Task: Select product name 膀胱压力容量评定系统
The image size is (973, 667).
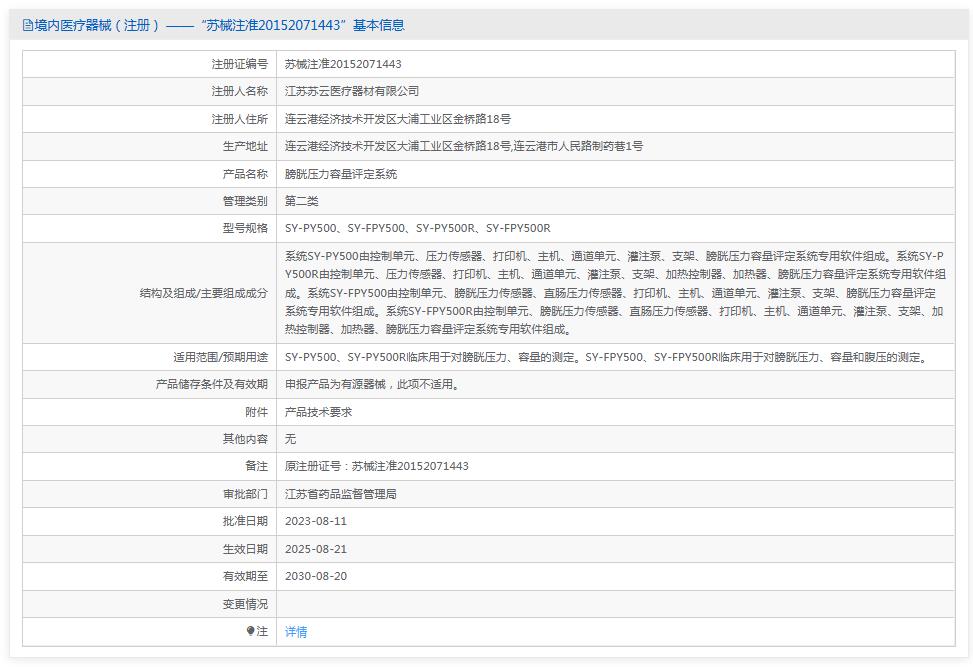Action: coord(341,174)
